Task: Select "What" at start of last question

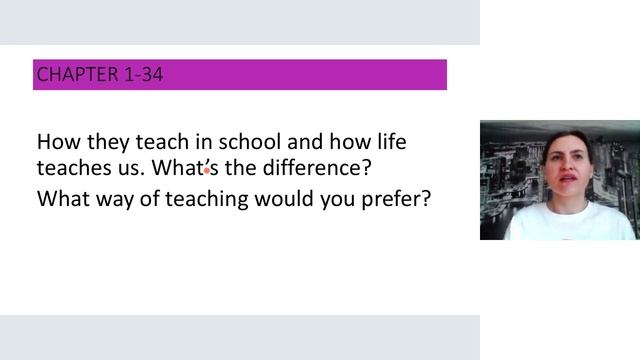Action: point(63,199)
